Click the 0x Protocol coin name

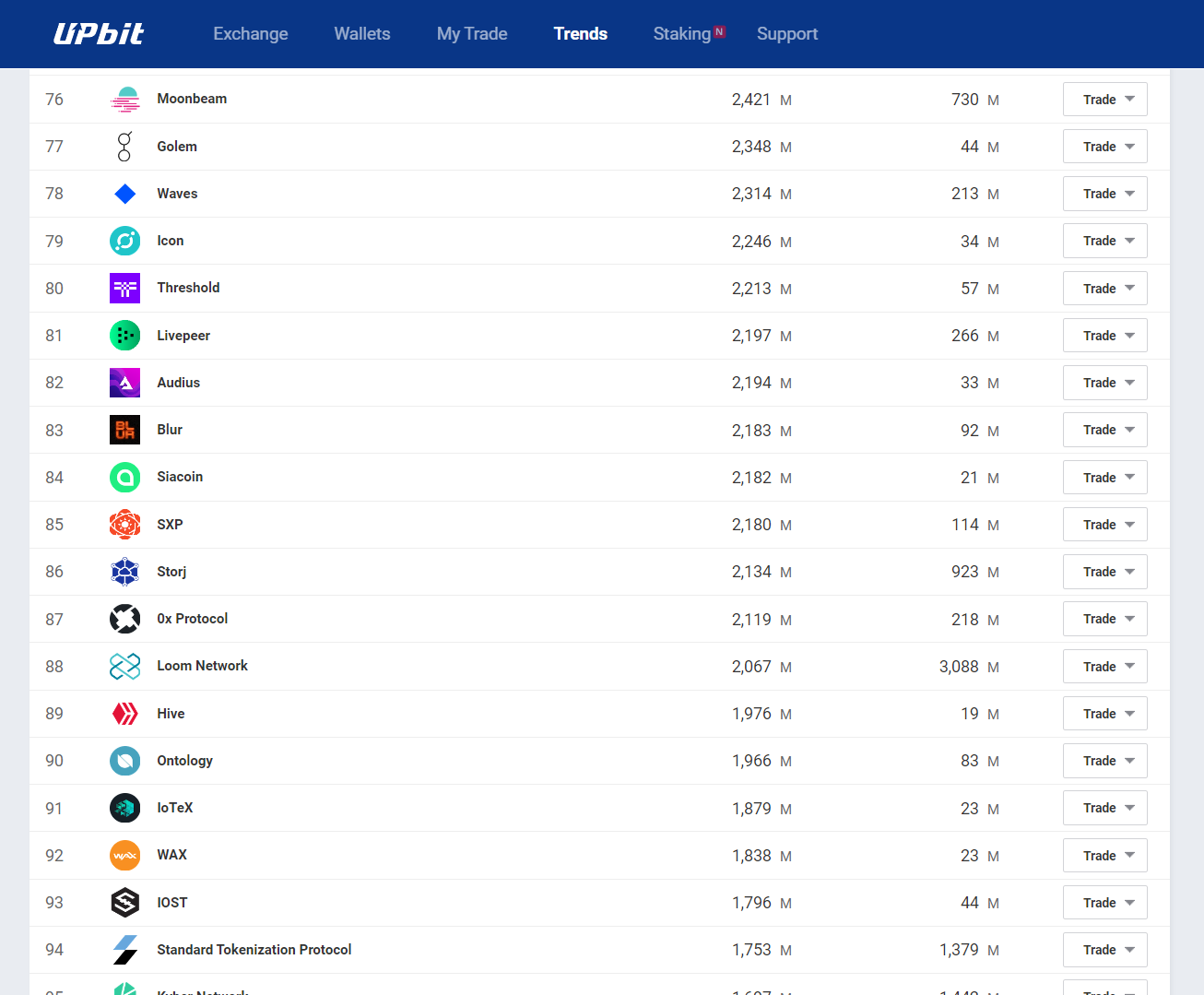tap(193, 619)
